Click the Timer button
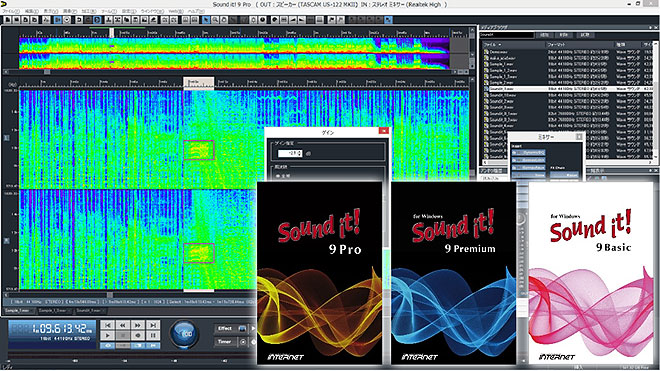The width and height of the screenshot is (660, 371). 226,342
